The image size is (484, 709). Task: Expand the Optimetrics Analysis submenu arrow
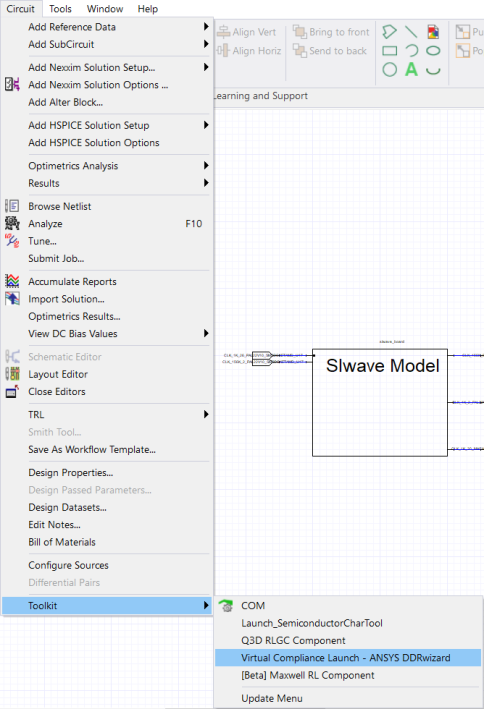[206, 165]
